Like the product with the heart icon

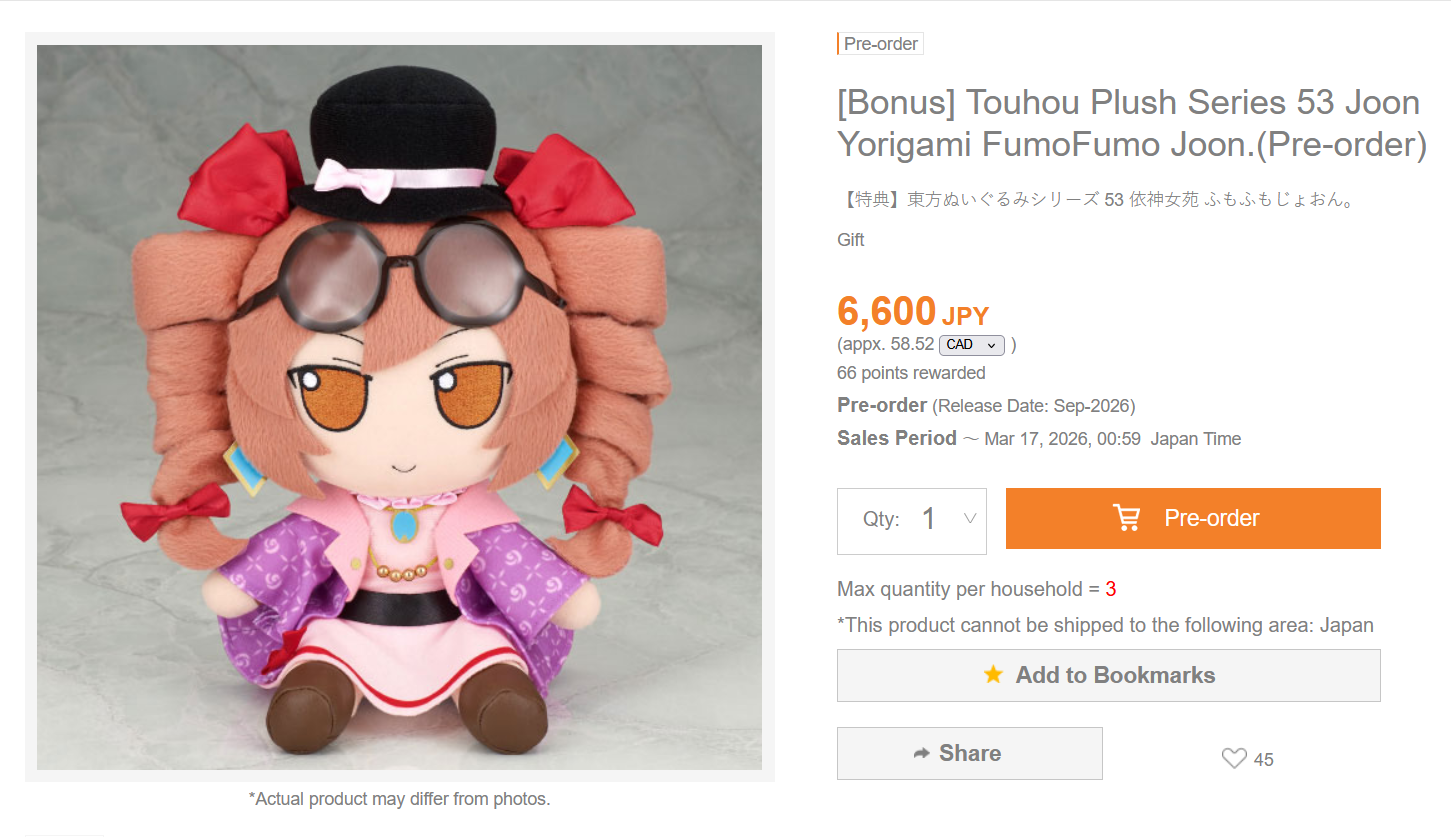click(1234, 759)
